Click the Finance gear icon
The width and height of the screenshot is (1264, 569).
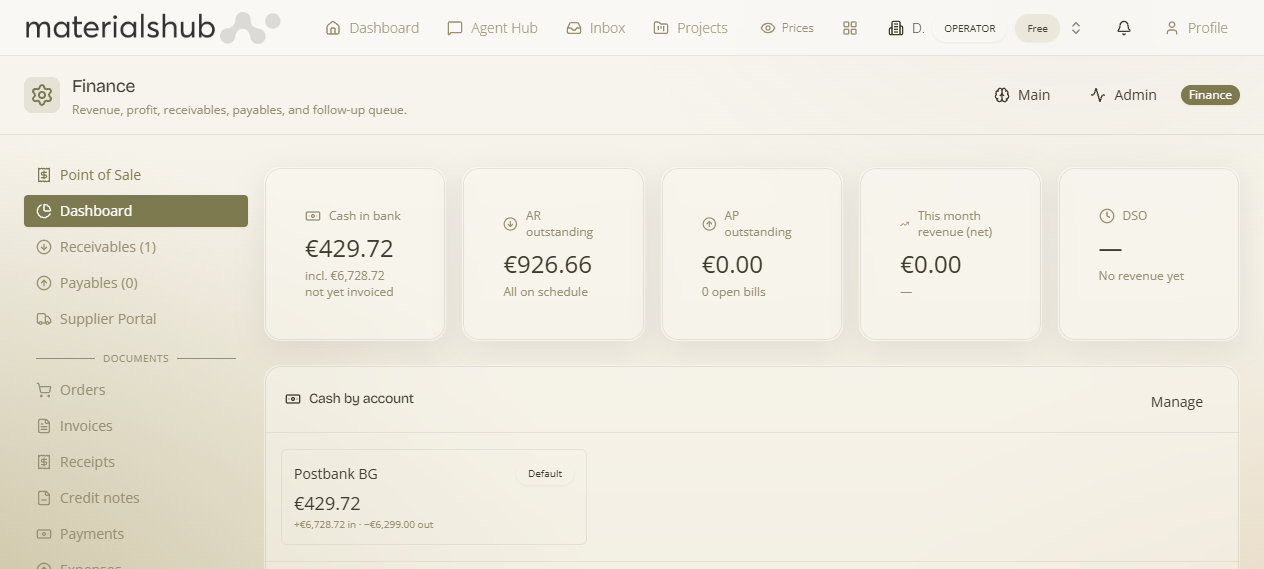42,95
